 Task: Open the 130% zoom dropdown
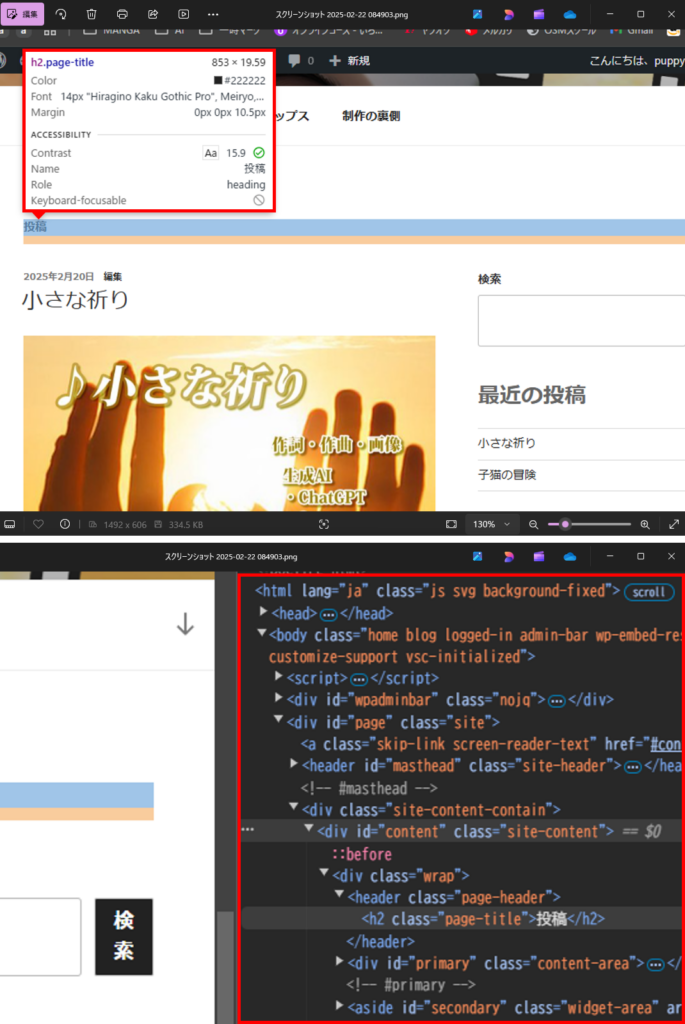[492, 524]
